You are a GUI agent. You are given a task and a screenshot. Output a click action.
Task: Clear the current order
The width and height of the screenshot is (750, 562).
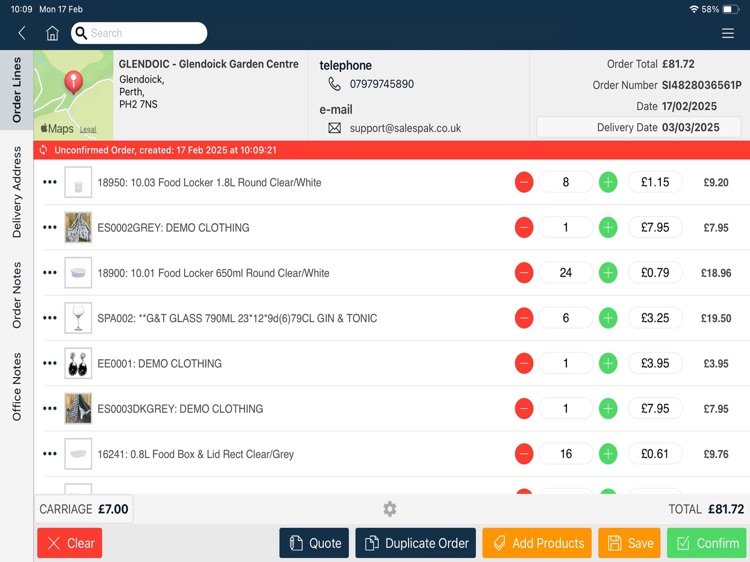coord(70,543)
